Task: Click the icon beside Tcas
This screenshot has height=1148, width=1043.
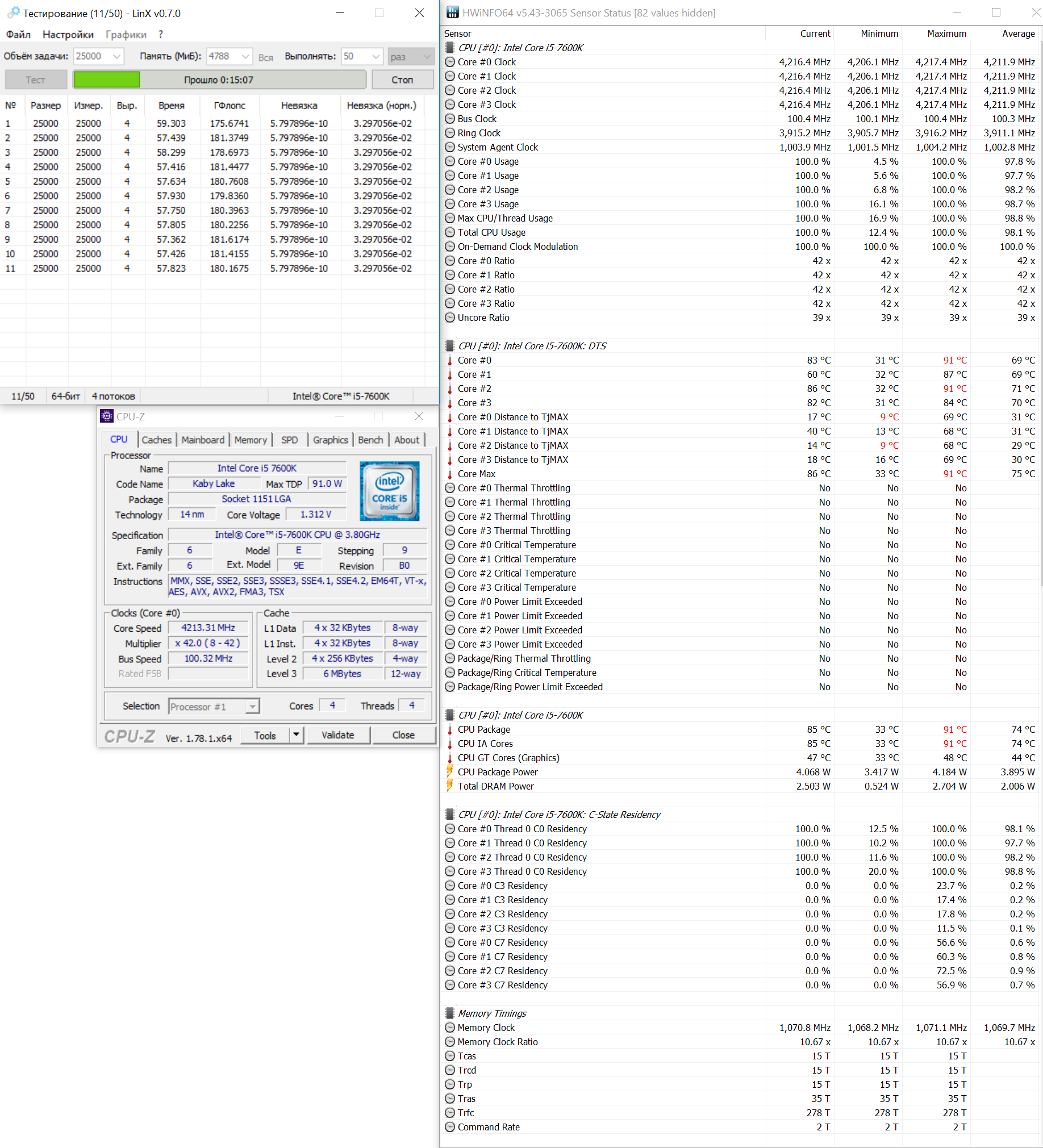Action: (x=450, y=1057)
